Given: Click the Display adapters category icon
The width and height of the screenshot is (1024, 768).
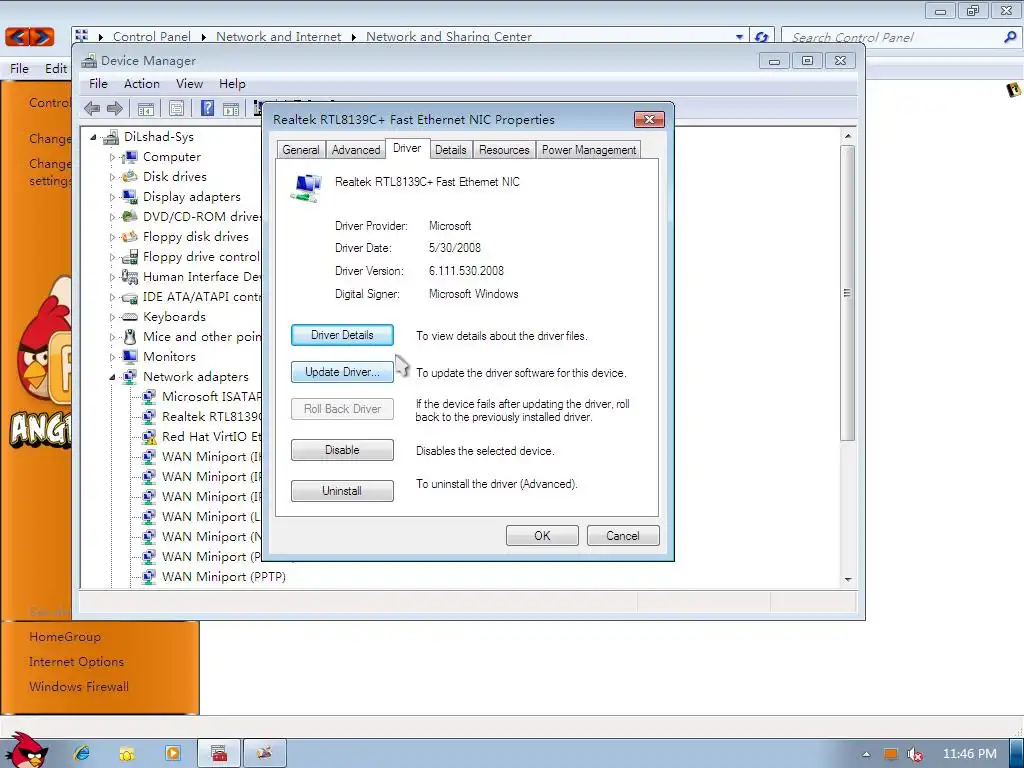Looking at the screenshot, I should pos(130,197).
